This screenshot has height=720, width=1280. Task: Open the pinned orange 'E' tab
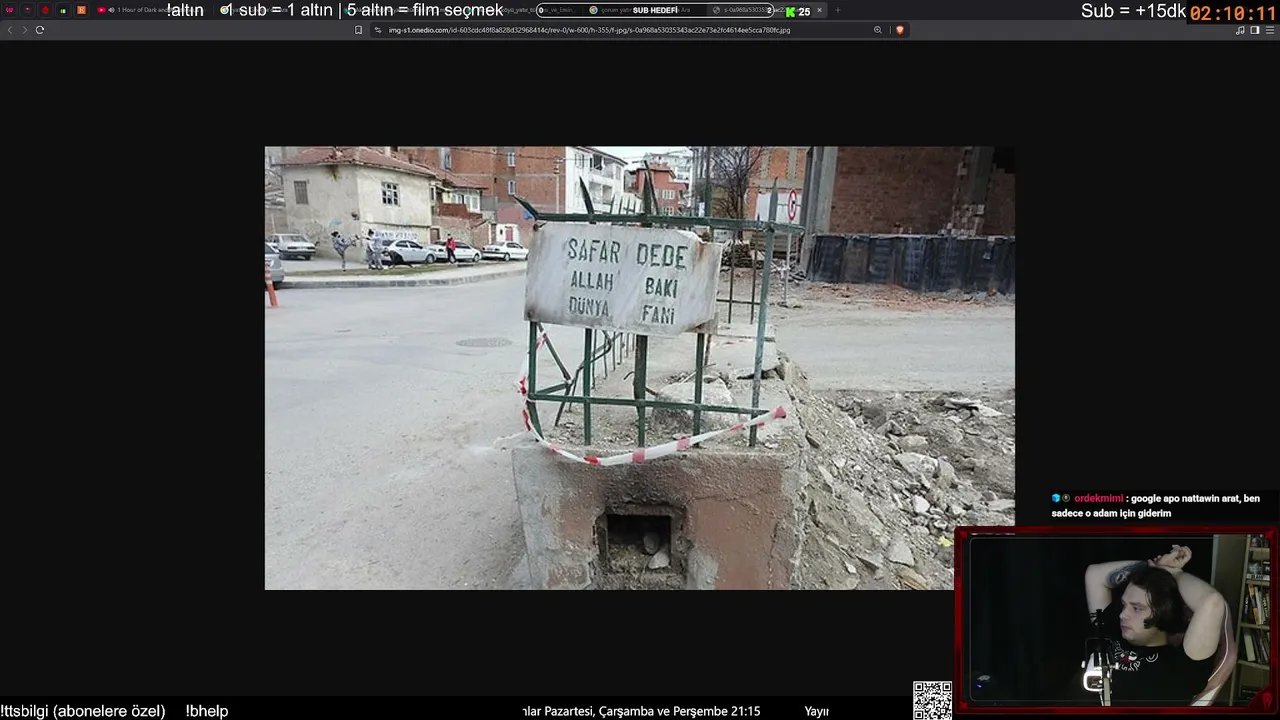coord(81,10)
